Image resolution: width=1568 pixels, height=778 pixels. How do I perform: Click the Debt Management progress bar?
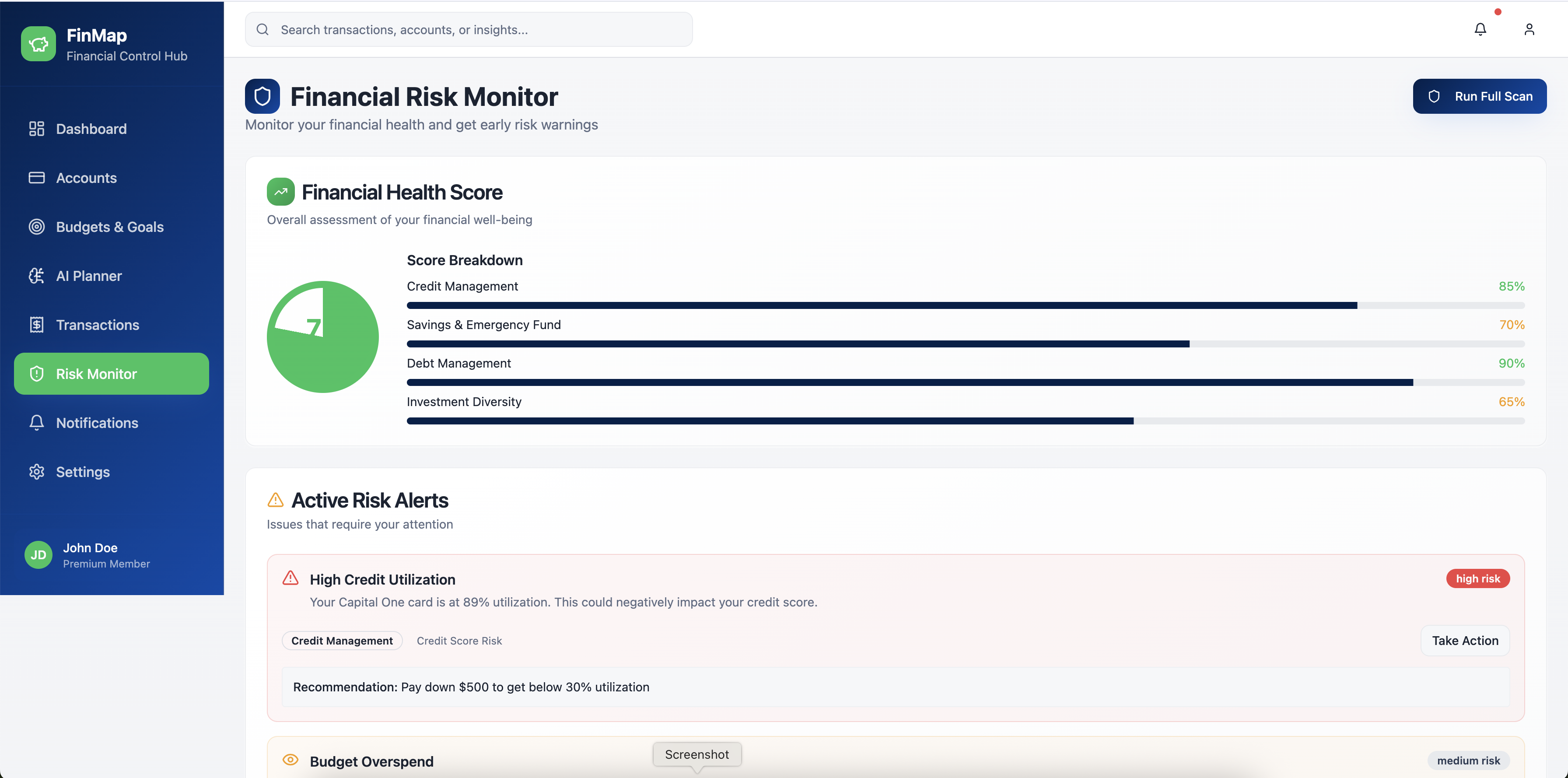click(x=966, y=382)
